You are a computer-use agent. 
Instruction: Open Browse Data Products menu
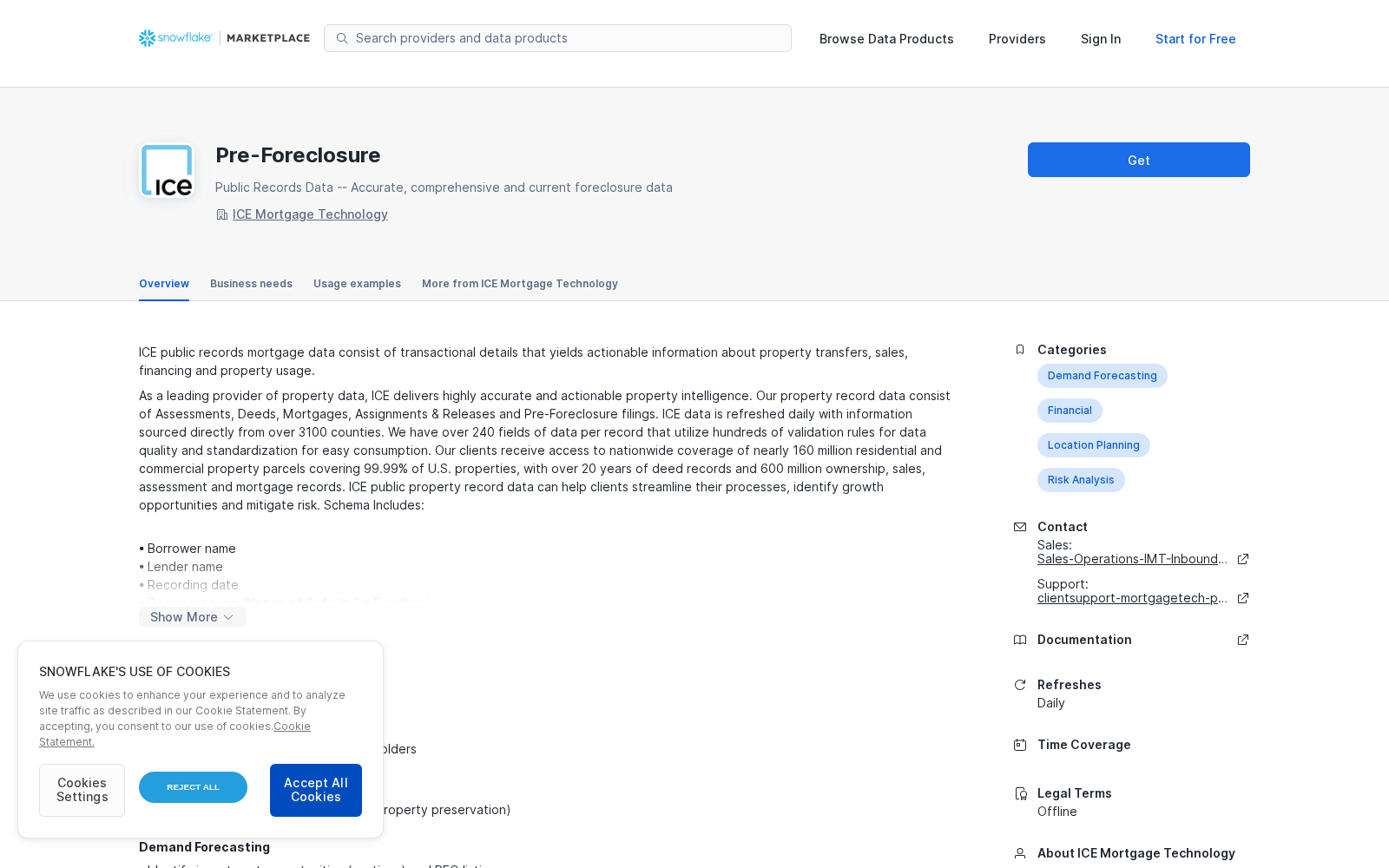click(x=886, y=39)
